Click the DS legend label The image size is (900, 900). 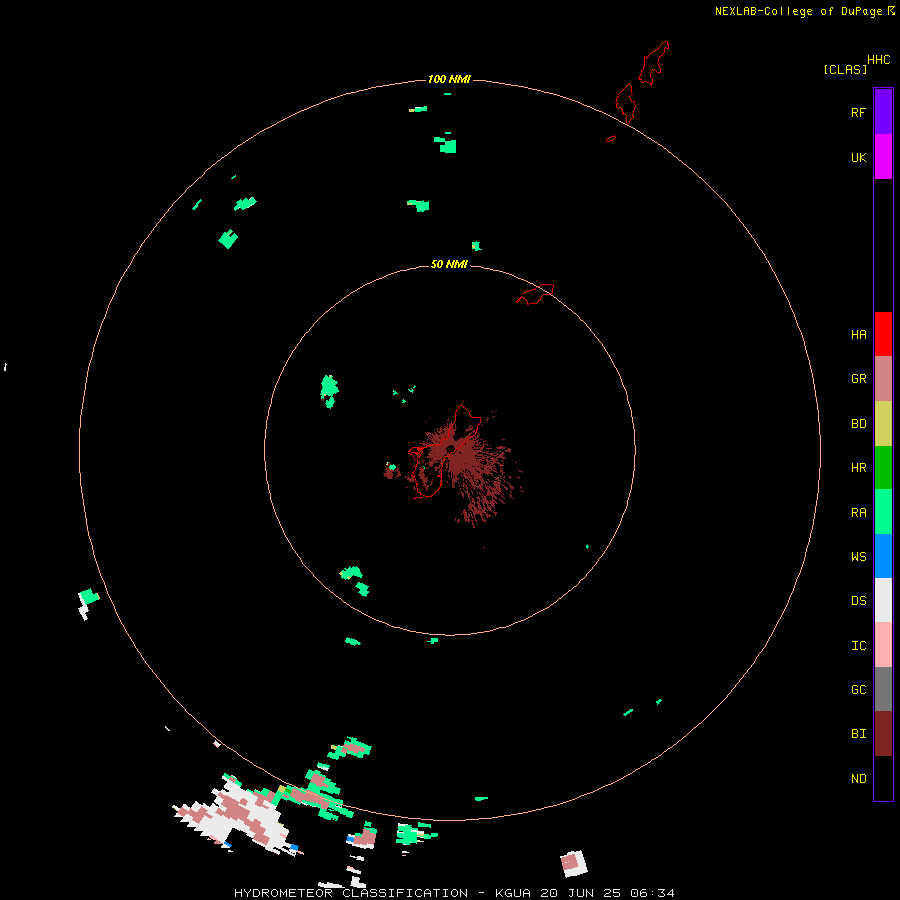tap(858, 600)
